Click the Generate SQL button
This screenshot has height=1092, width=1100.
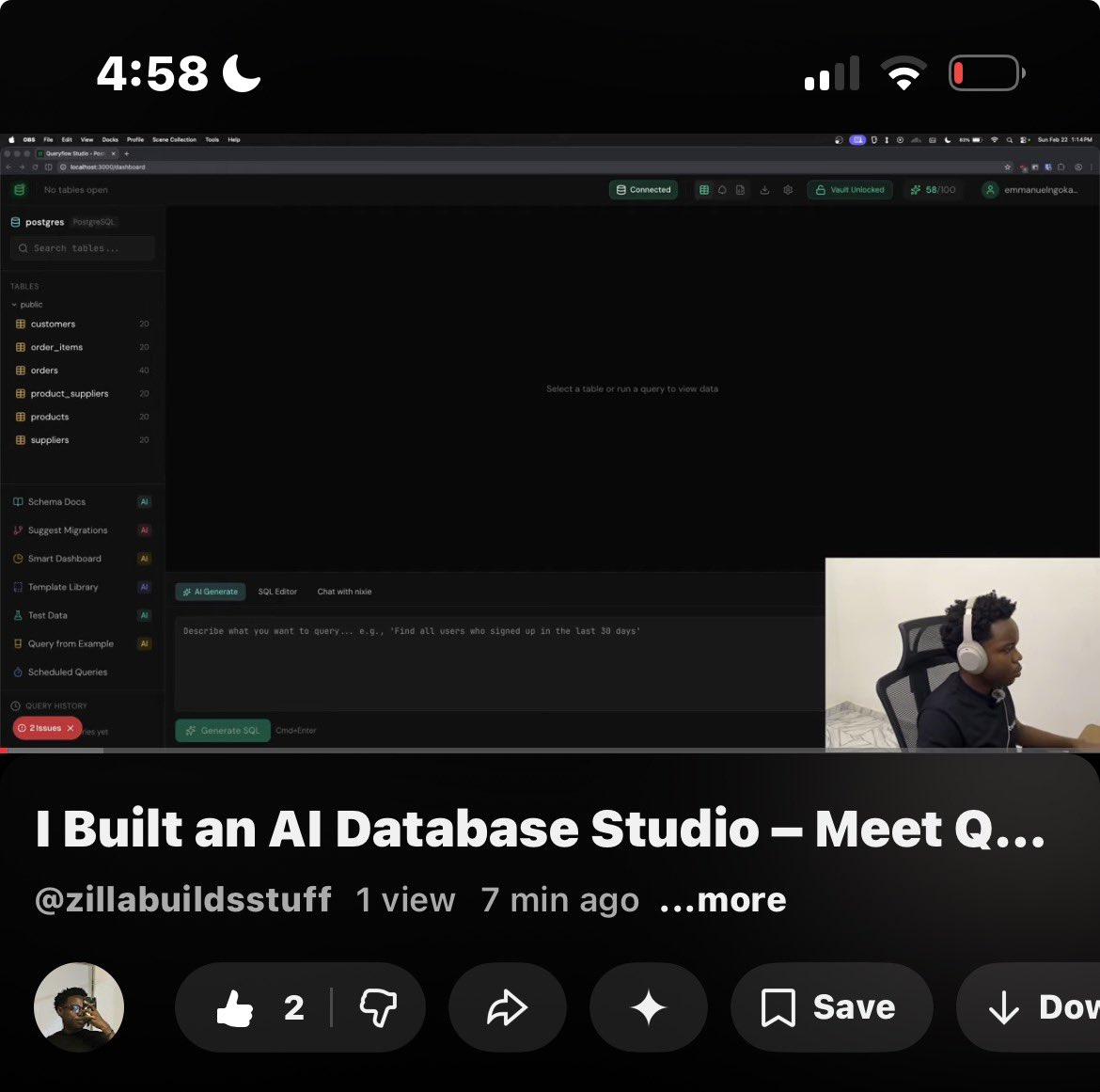pos(223,731)
